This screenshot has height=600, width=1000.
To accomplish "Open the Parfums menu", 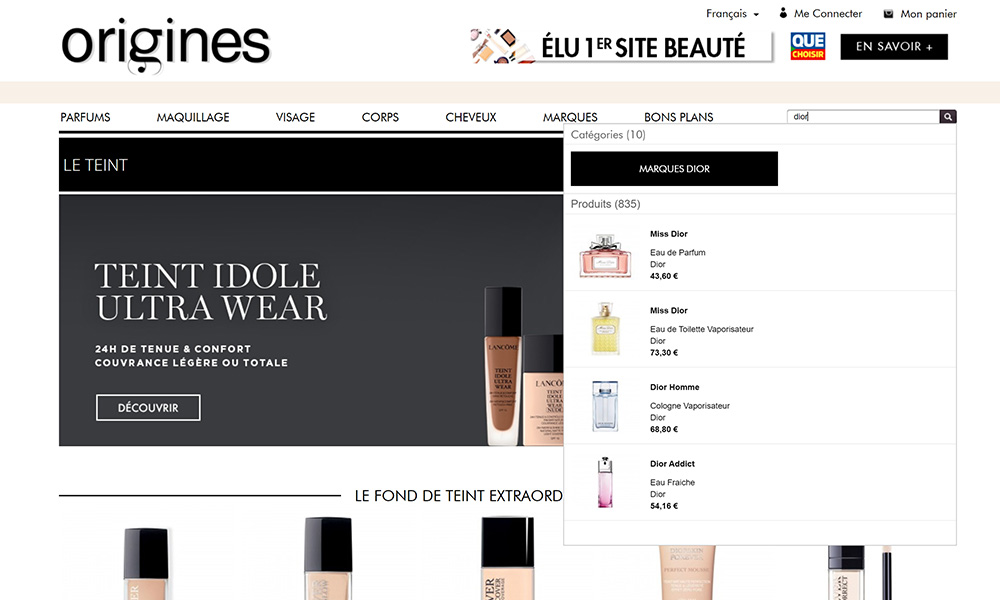I will pyautogui.click(x=85, y=117).
